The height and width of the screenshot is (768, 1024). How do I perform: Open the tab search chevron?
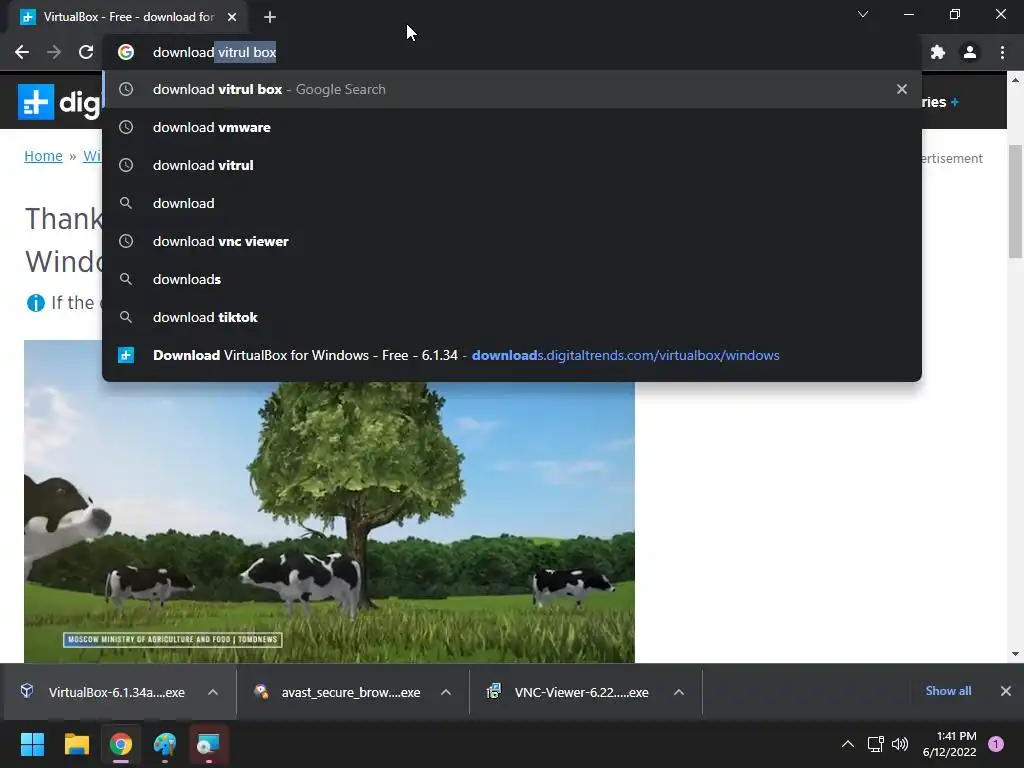pos(863,14)
